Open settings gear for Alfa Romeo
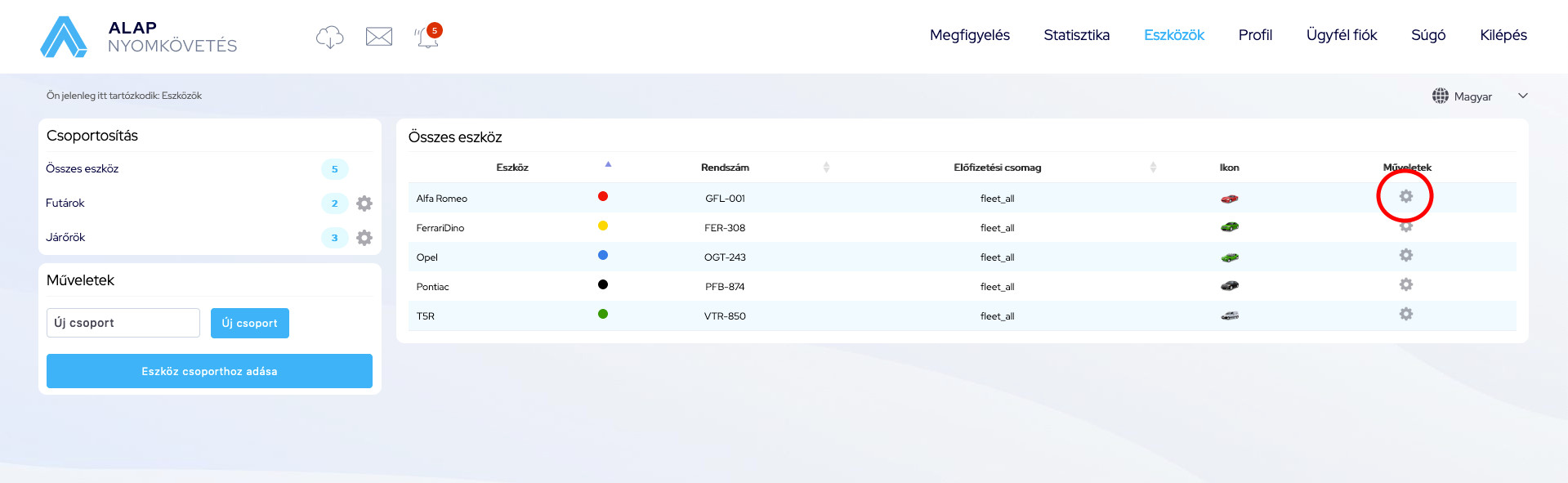Viewport: 1568px width, 483px height. point(1405,196)
